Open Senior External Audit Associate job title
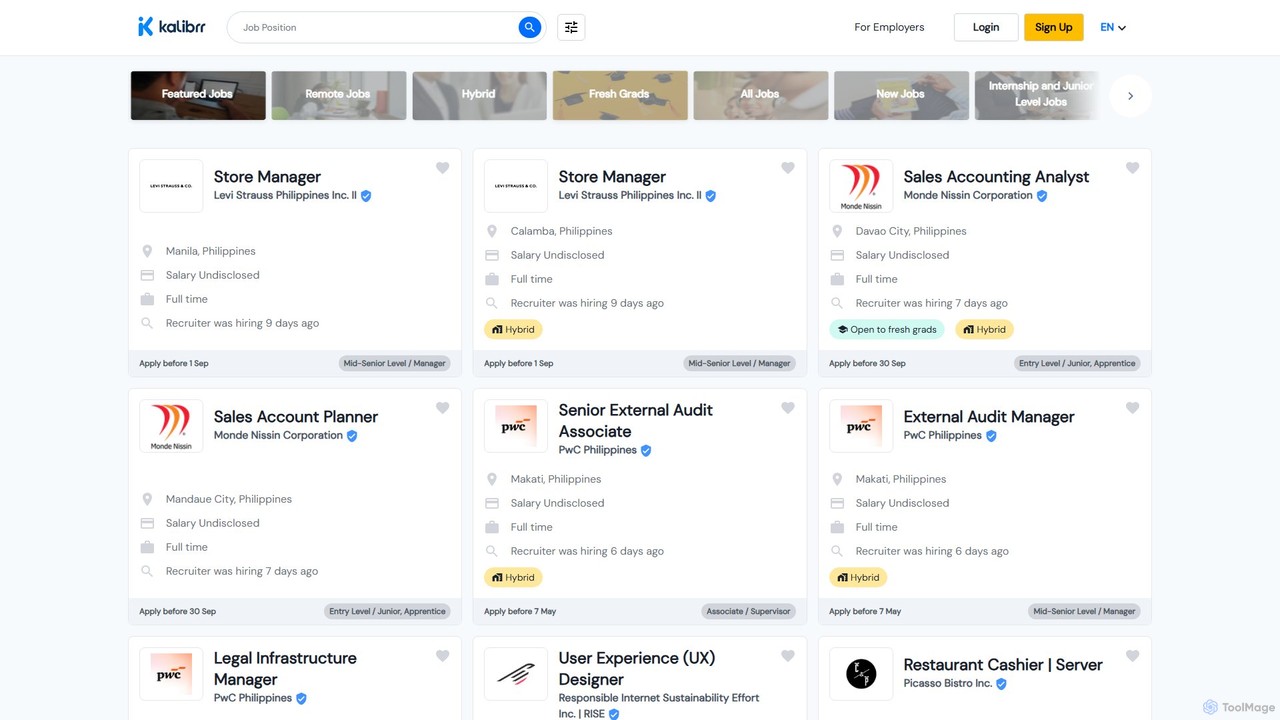This screenshot has width=1280, height=720. [636, 421]
